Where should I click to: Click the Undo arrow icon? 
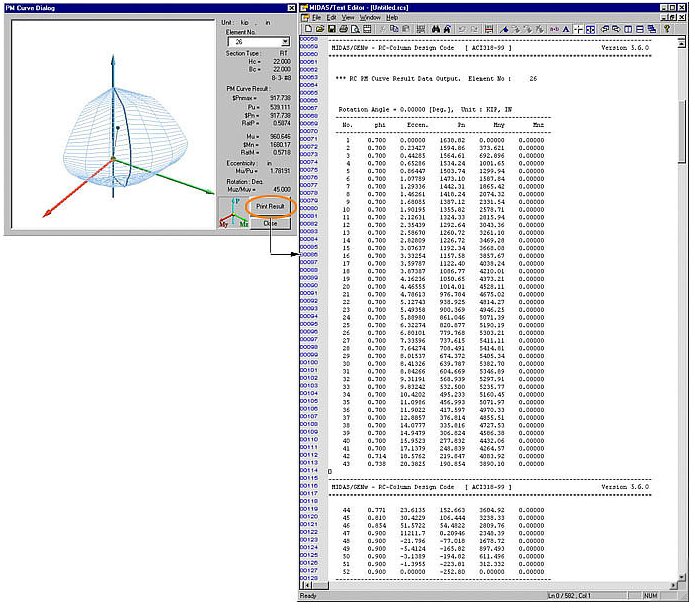(x=462, y=29)
